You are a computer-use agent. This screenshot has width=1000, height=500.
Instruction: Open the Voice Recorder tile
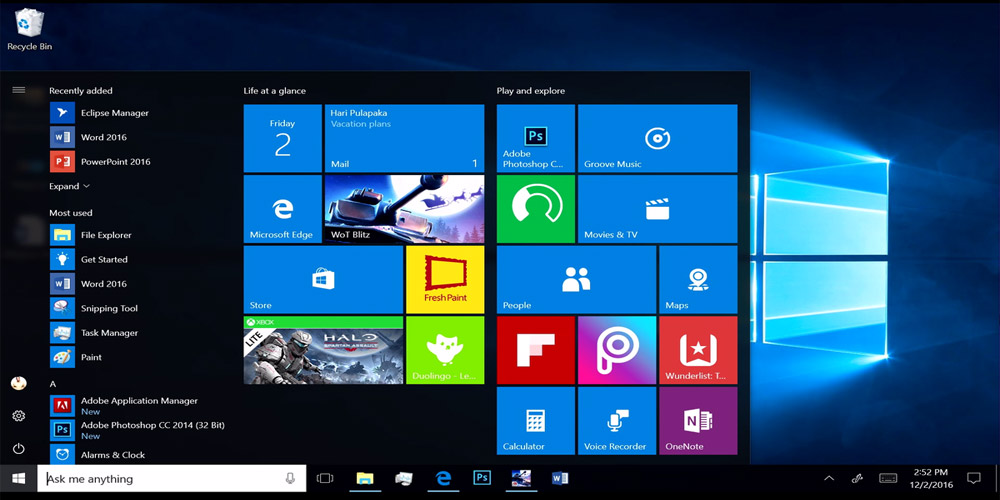tap(617, 421)
